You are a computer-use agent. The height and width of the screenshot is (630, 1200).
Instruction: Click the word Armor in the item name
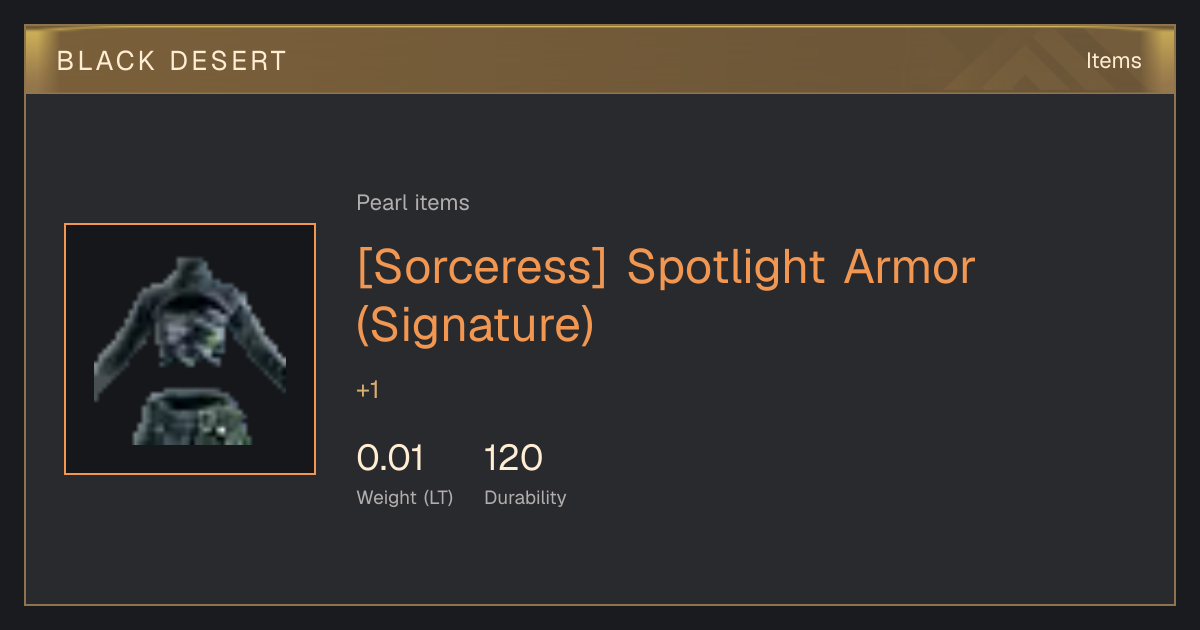pos(910,267)
